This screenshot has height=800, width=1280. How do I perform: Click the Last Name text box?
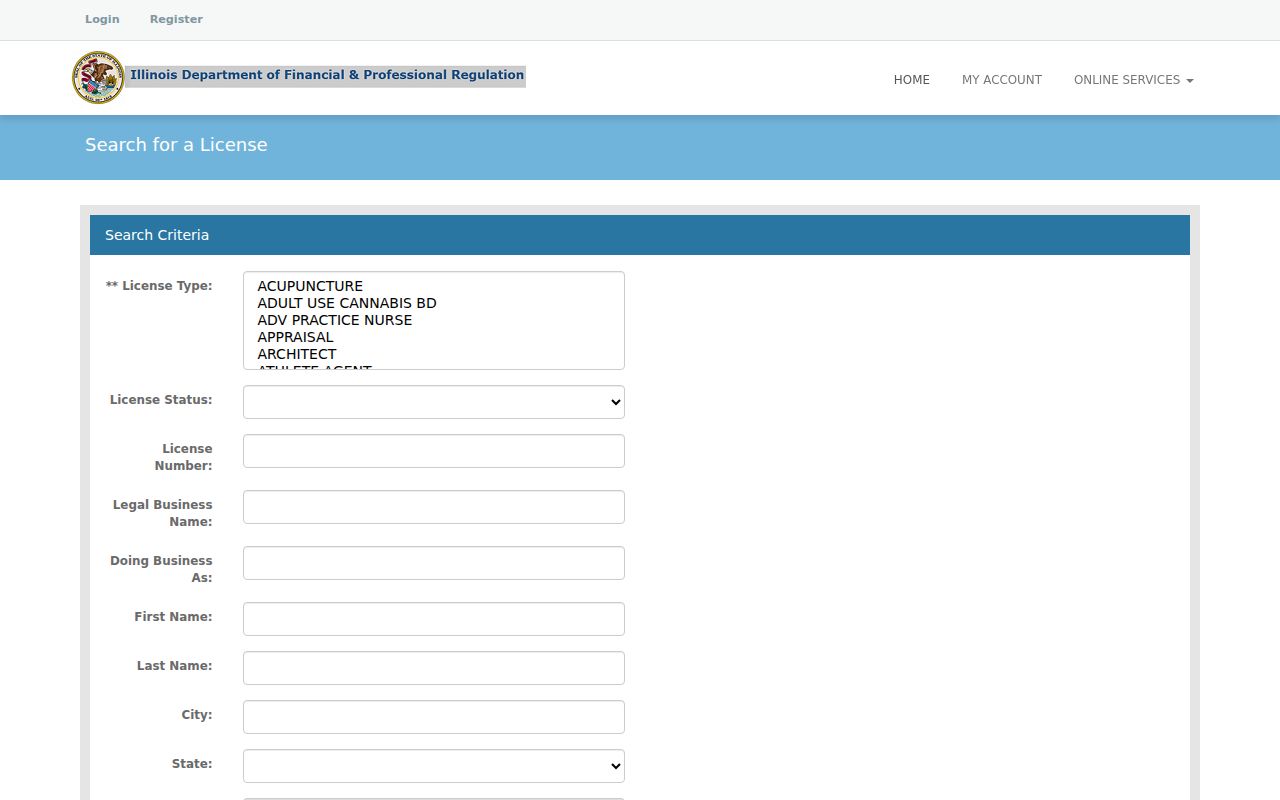(434, 668)
